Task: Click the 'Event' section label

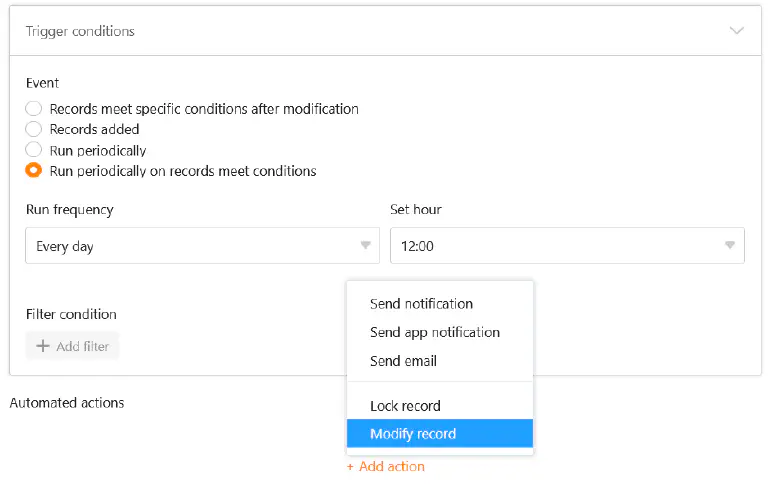Action: (x=42, y=83)
